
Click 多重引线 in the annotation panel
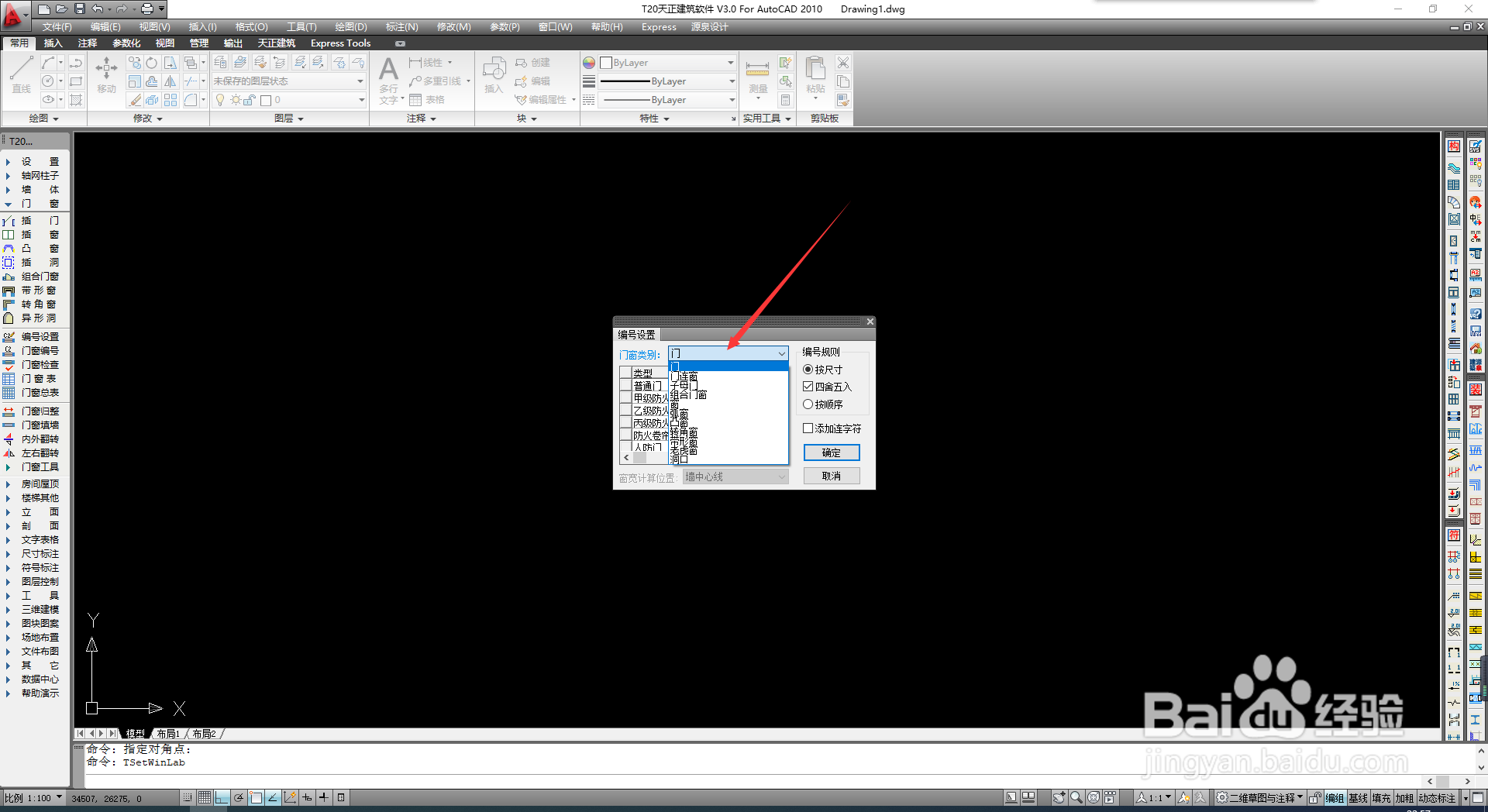pyautogui.click(x=434, y=81)
